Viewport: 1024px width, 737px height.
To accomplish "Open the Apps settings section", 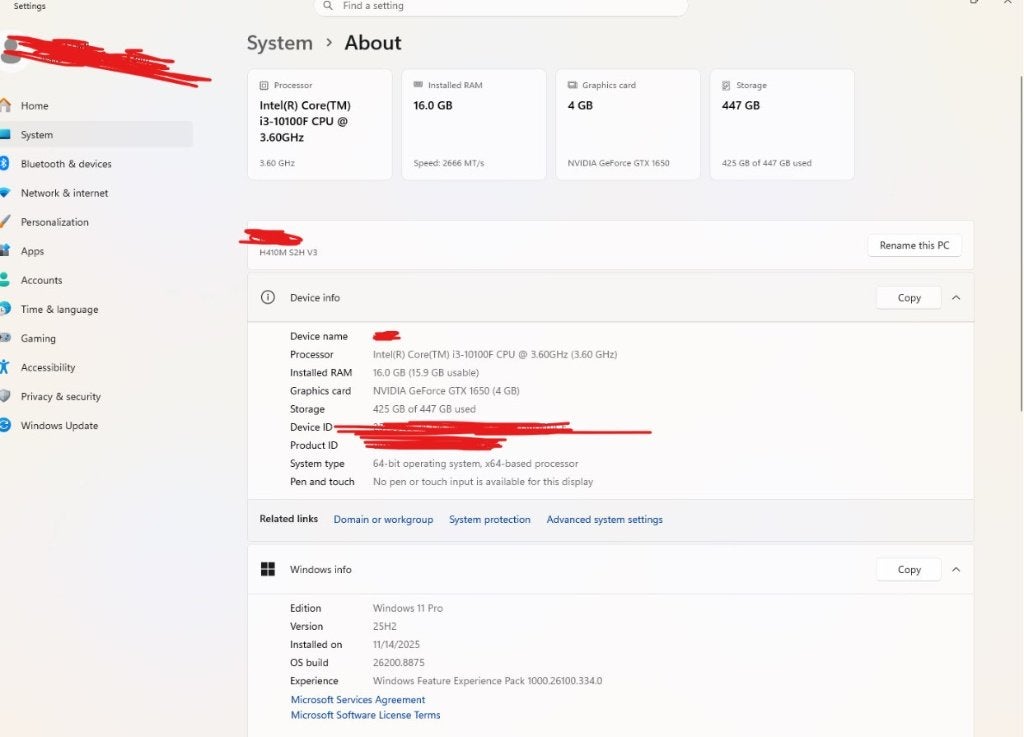I will [32, 251].
